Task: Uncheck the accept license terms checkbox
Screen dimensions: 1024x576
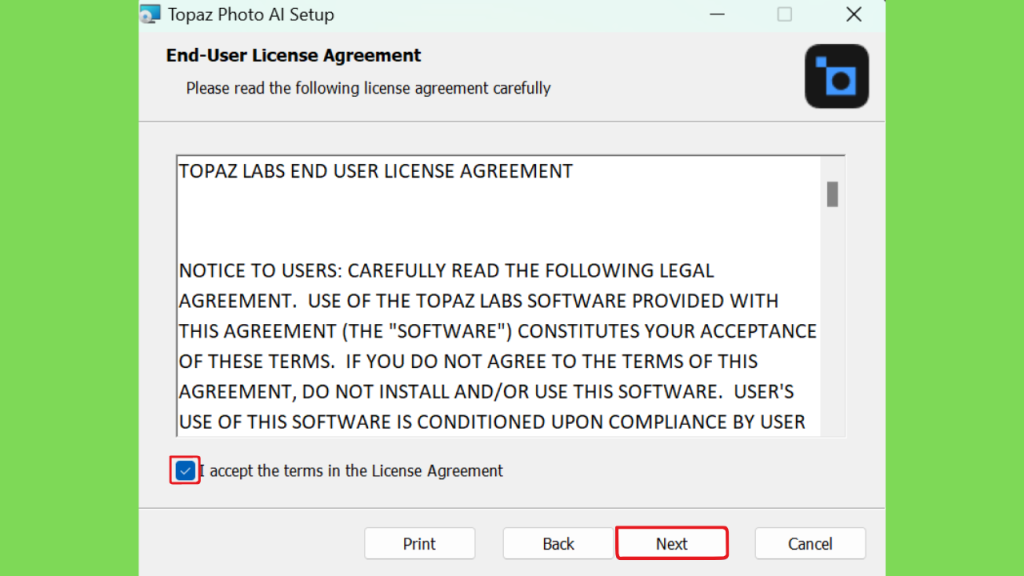Action: click(185, 470)
